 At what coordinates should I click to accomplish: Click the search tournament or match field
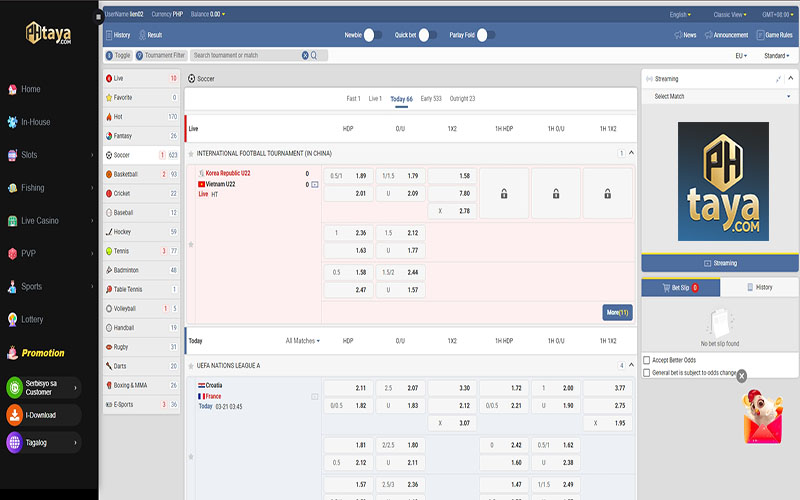(x=246, y=55)
